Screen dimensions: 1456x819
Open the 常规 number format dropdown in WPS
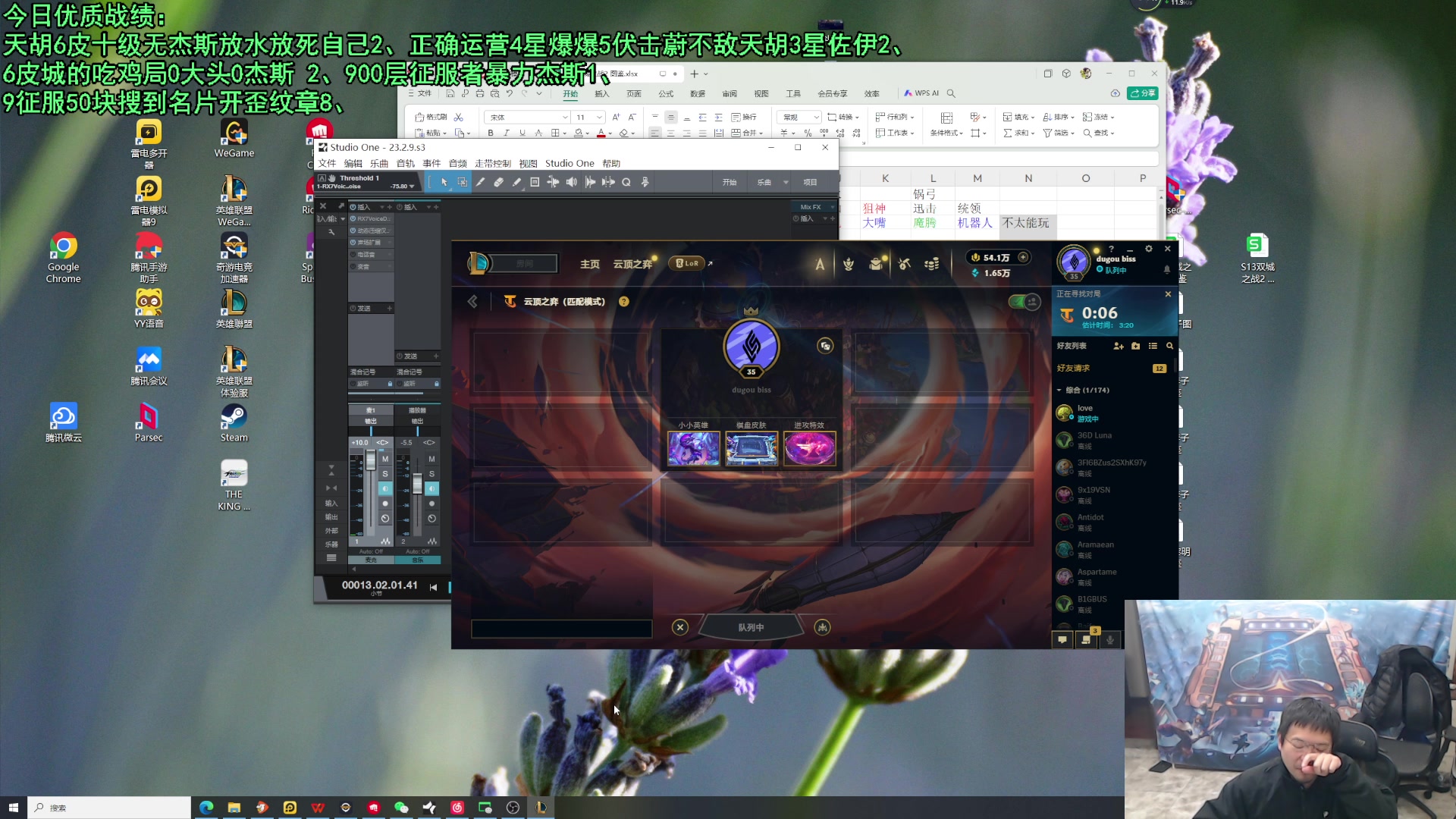(816, 118)
